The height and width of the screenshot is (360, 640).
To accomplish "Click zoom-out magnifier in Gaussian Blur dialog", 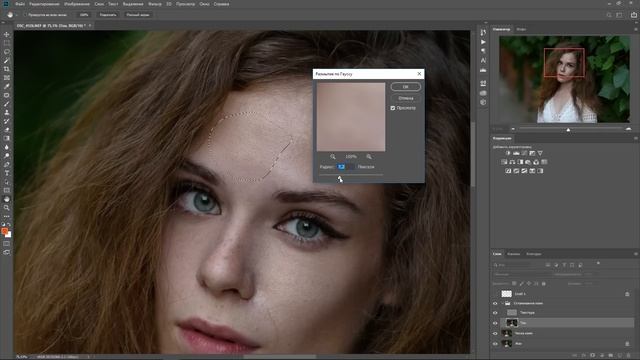I will (333, 157).
